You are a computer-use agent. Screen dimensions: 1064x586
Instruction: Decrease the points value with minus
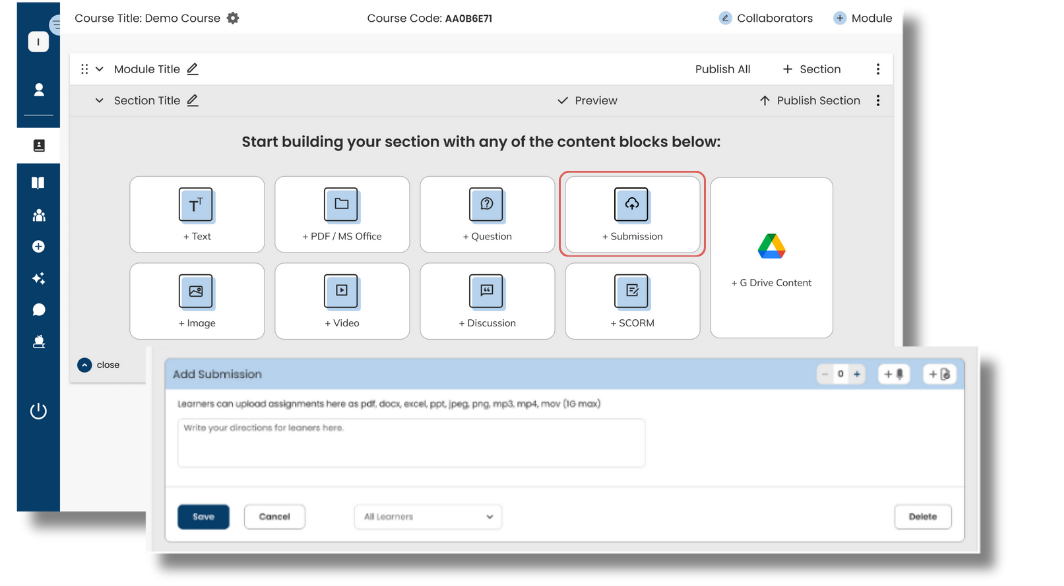[x=825, y=374]
